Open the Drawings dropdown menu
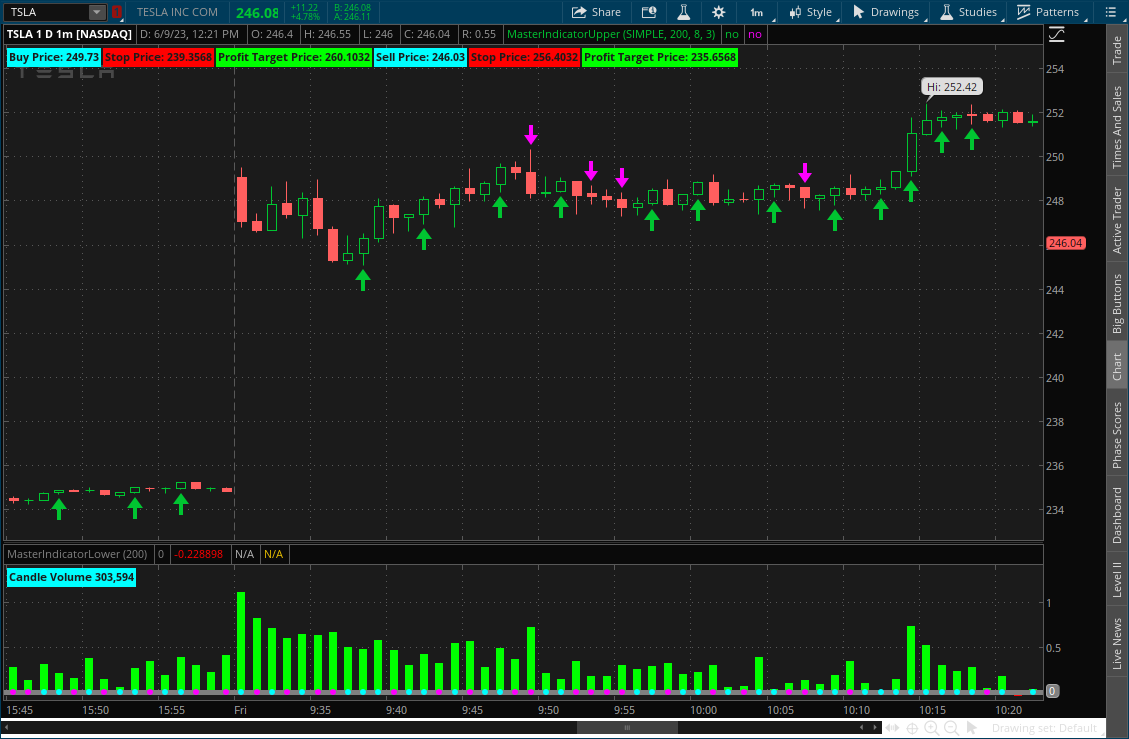The image size is (1129, 739). [x=886, y=12]
